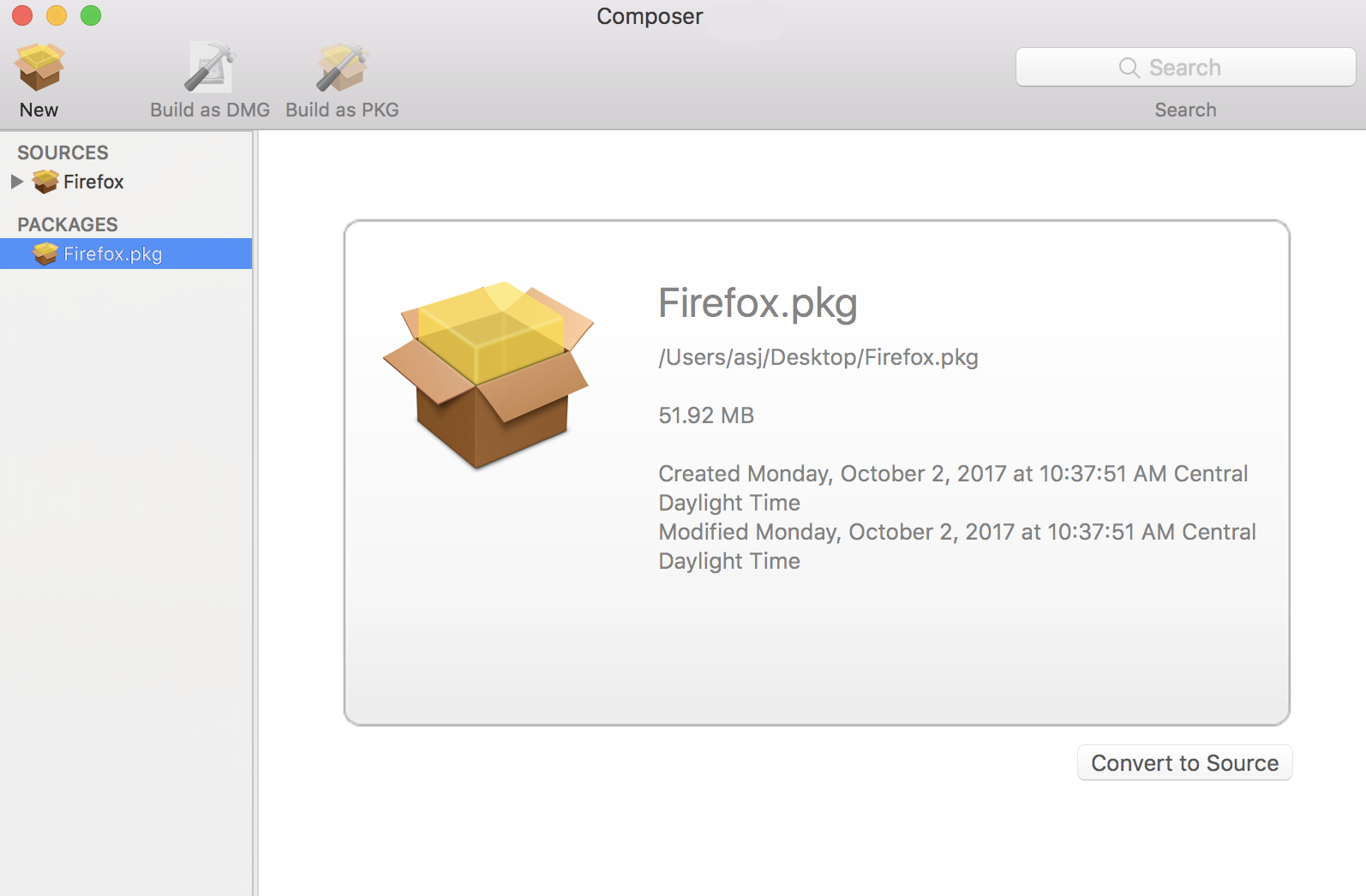
Task: Click the Modified Monday, October 2 date text
Action: [957, 547]
